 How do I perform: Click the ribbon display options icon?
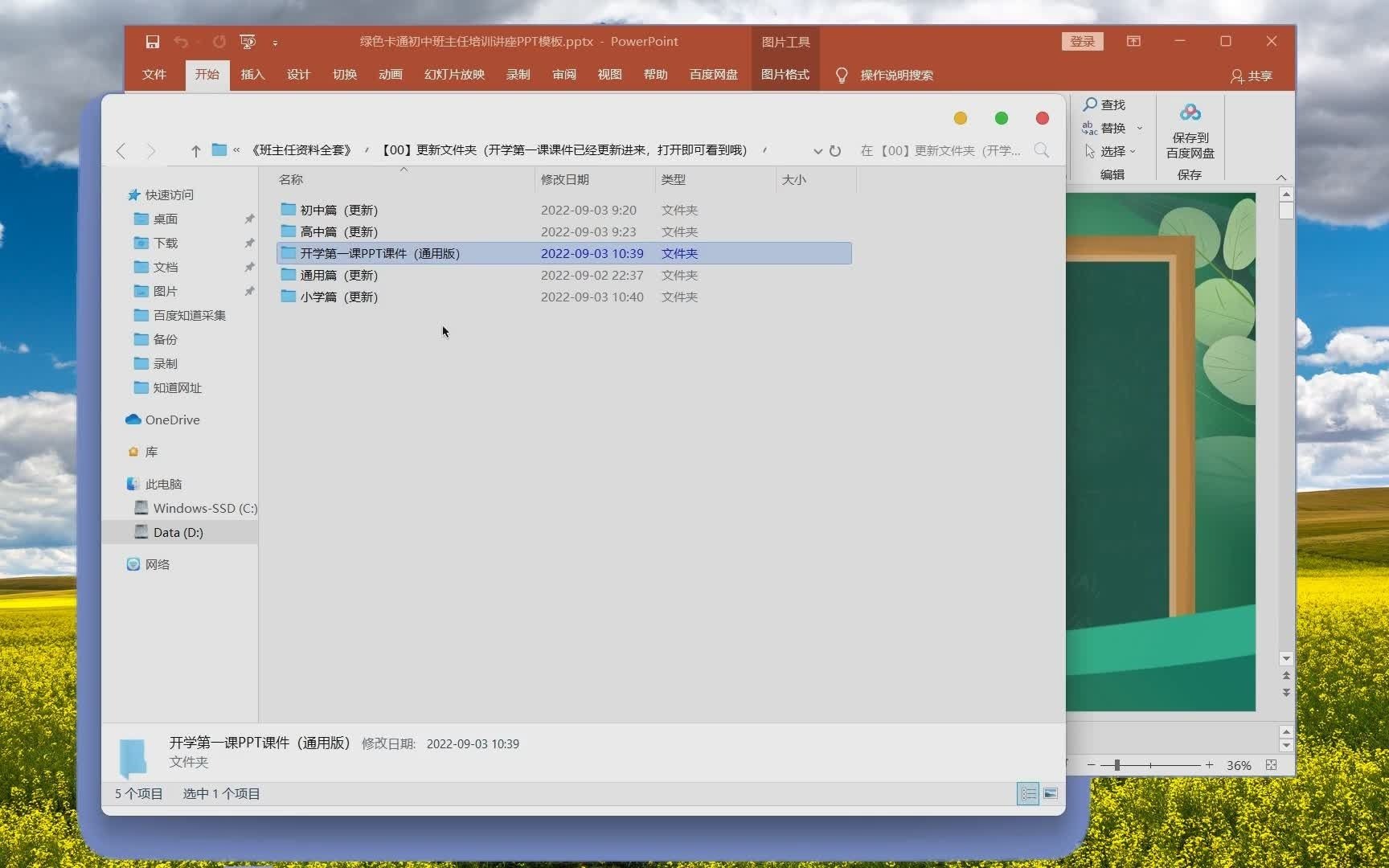click(x=1133, y=41)
